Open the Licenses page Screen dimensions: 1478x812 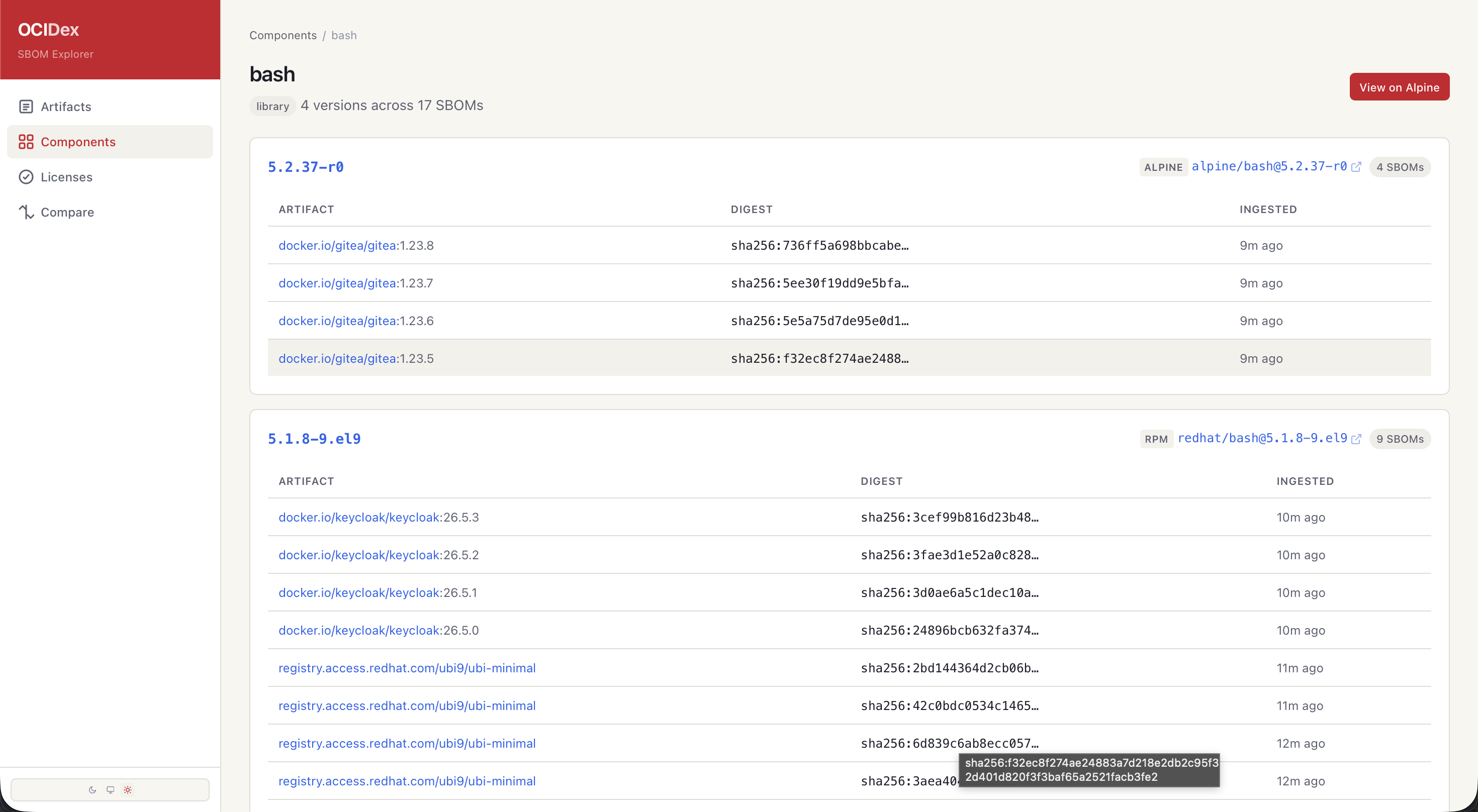[66, 177]
